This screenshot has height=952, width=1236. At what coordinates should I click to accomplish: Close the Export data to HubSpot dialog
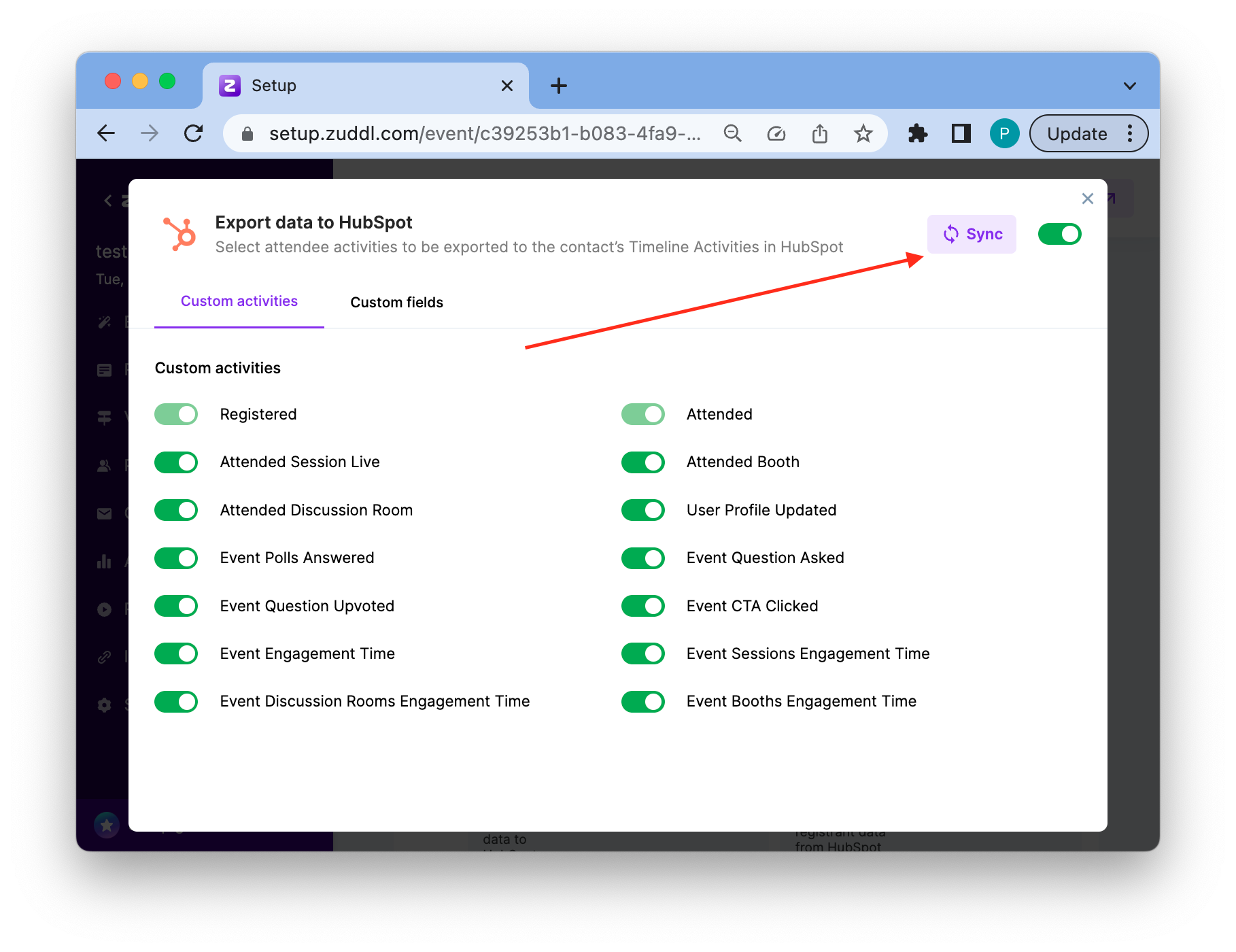(x=1088, y=199)
